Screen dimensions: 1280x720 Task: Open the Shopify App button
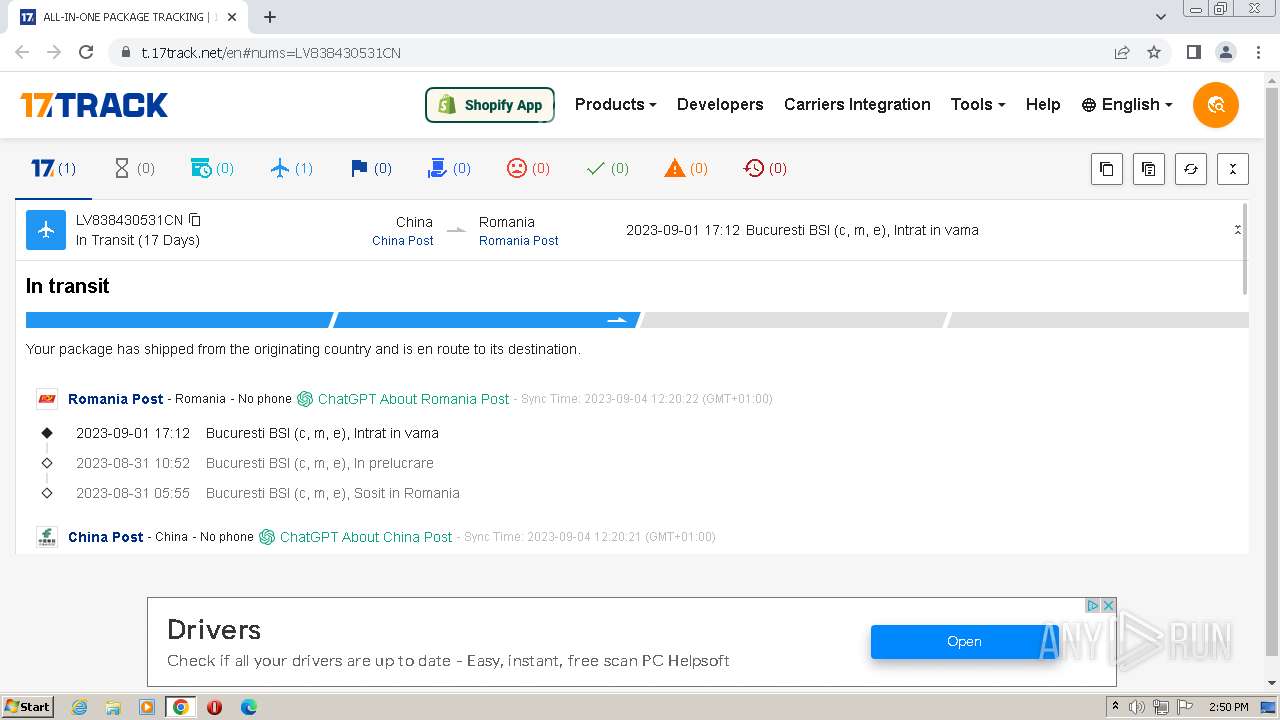(490, 105)
